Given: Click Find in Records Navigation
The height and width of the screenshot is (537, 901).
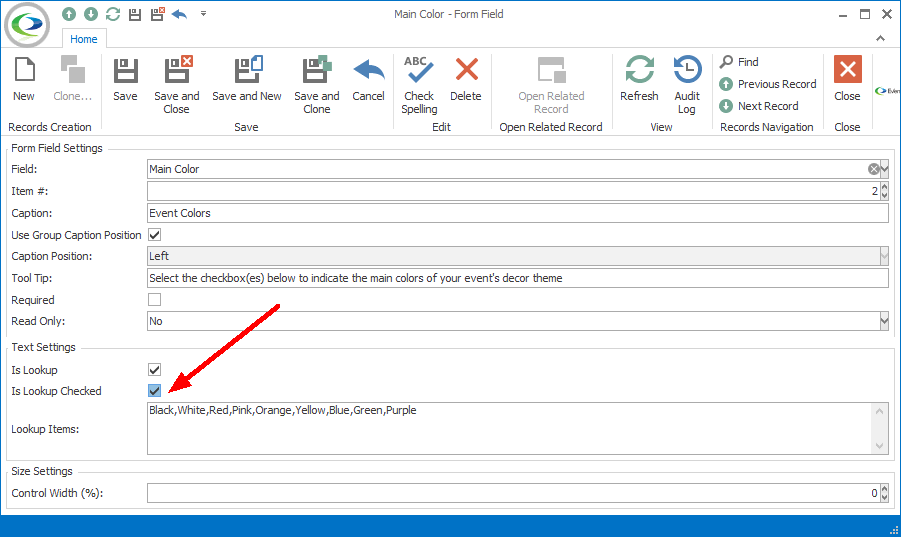Looking at the screenshot, I should pyautogui.click(x=740, y=61).
